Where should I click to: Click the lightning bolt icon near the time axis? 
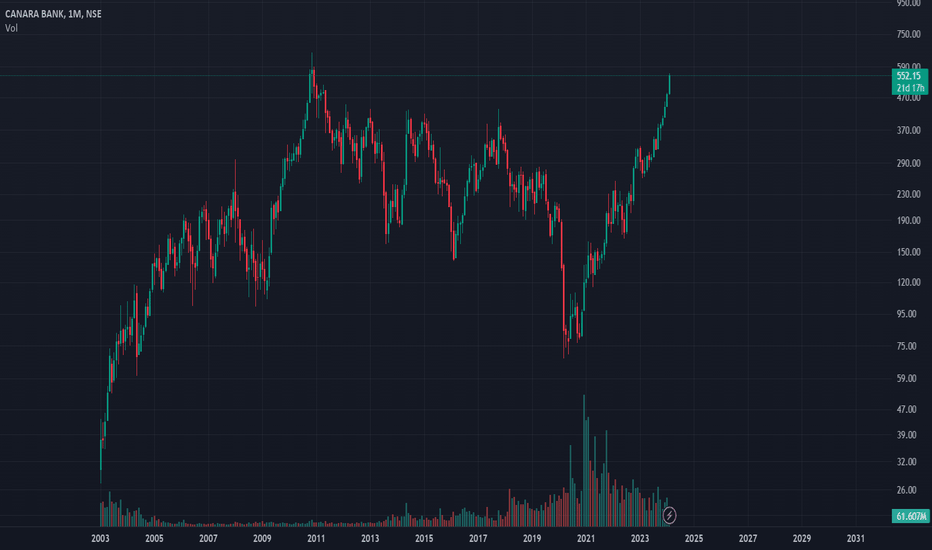point(669,515)
